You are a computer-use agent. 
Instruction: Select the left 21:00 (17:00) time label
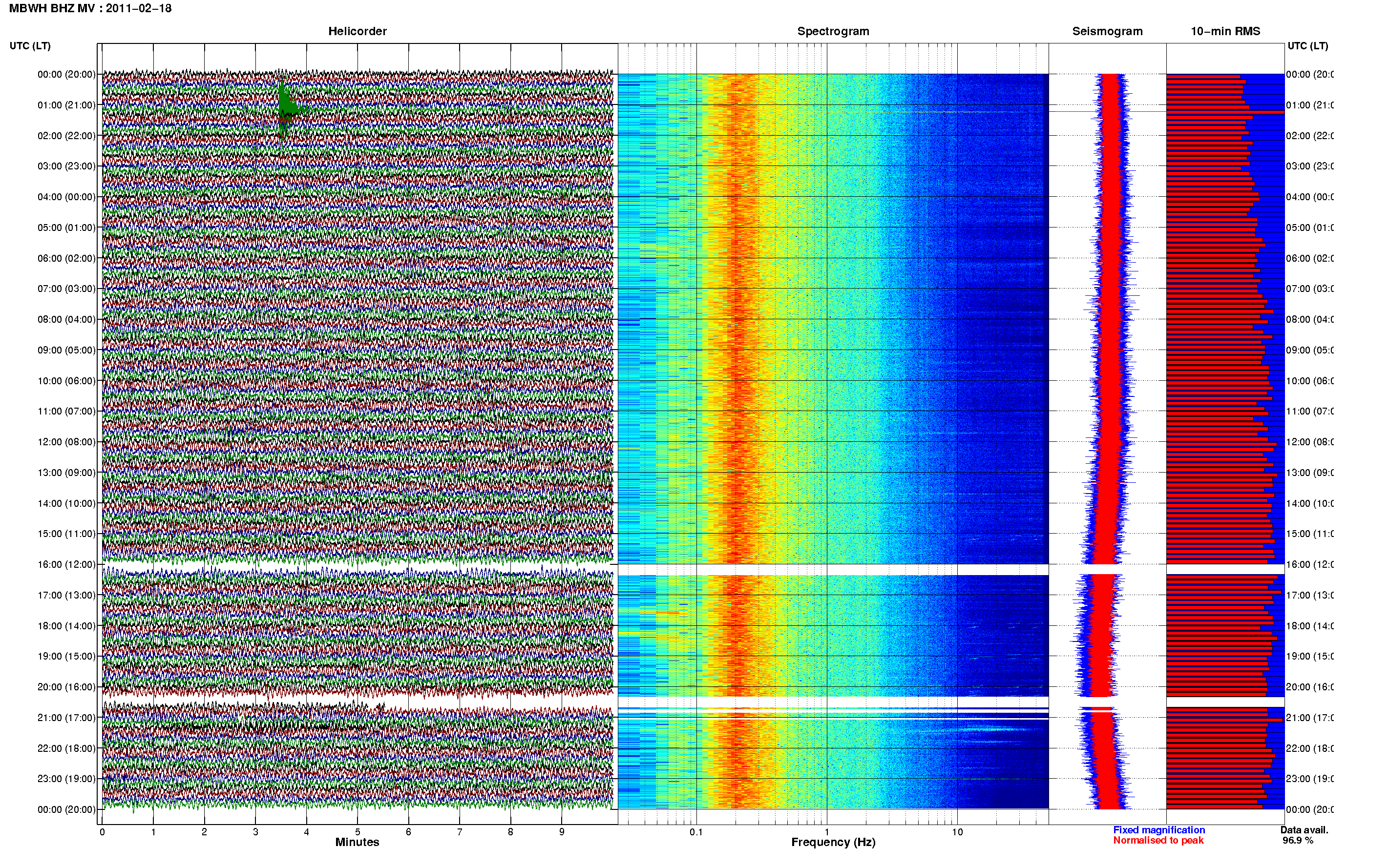pos(66,718)
